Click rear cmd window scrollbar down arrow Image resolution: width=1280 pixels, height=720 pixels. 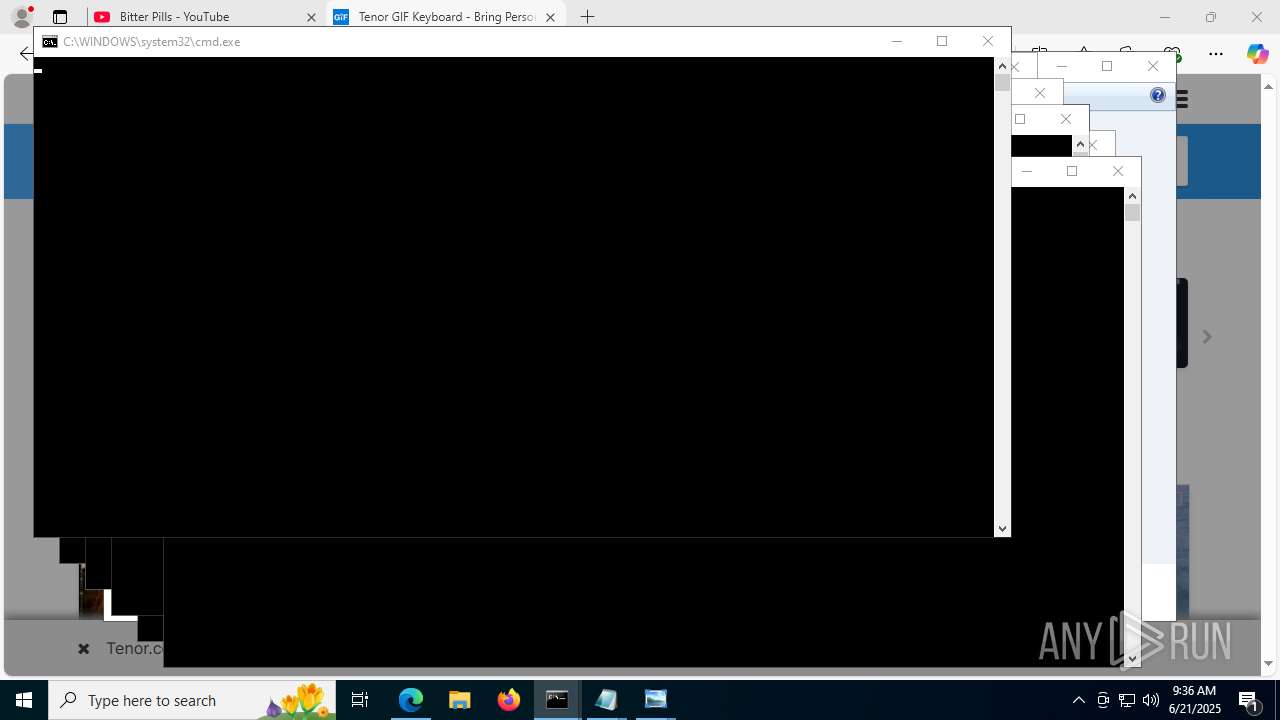pyautogui.click(x=1132, y=659)
